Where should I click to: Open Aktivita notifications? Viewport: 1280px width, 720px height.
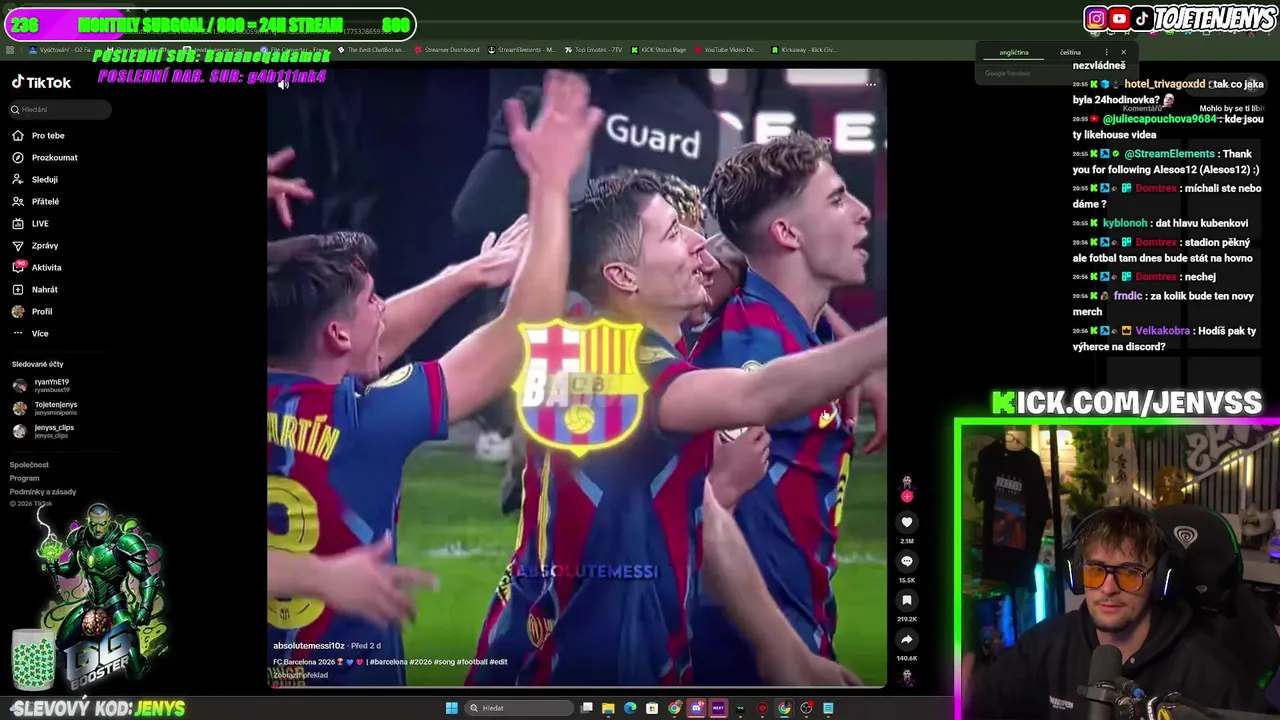tap(46, 267)
